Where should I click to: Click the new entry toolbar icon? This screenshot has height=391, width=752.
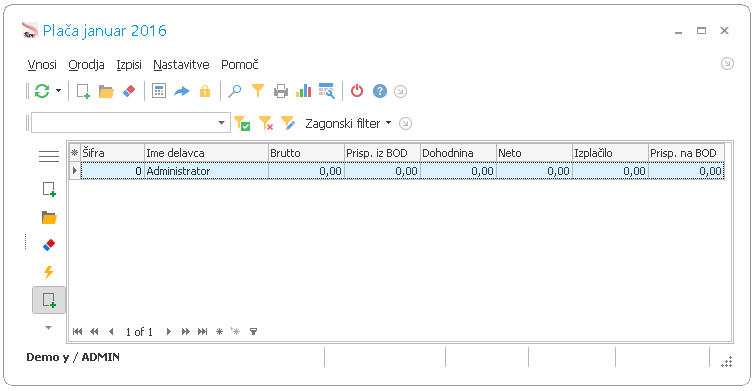[83, 91]
